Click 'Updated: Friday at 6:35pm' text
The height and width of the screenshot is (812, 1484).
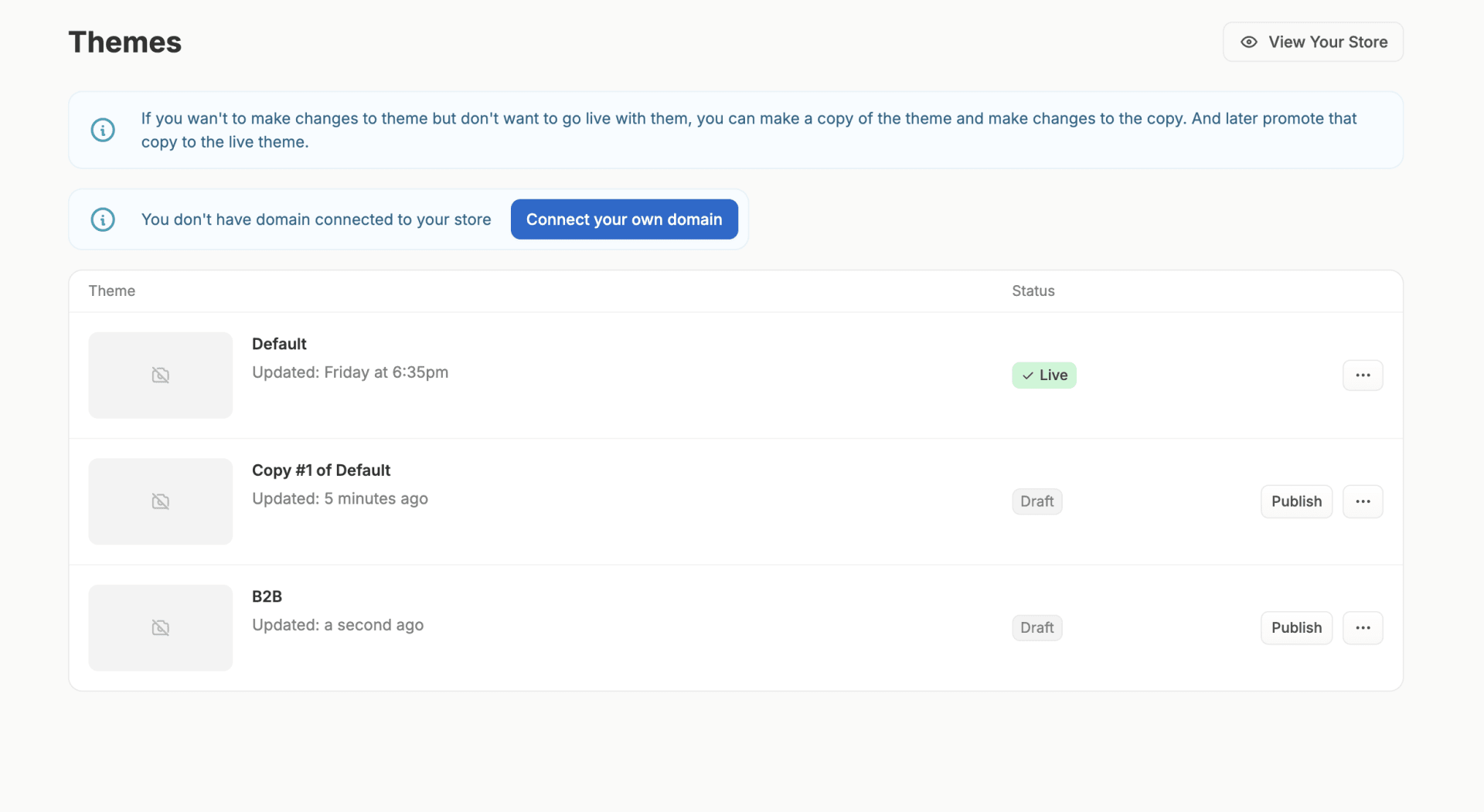pyautogui.click(x=350, y=372)
